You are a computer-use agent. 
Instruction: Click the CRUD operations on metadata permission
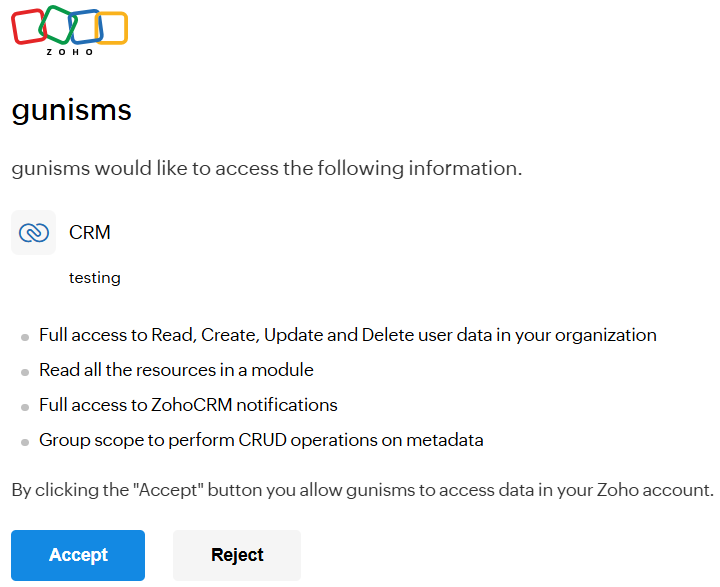tap(261, 440)
